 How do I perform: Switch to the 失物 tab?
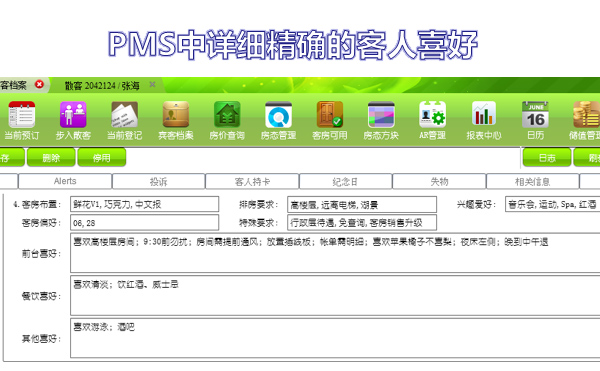[439, 181]
